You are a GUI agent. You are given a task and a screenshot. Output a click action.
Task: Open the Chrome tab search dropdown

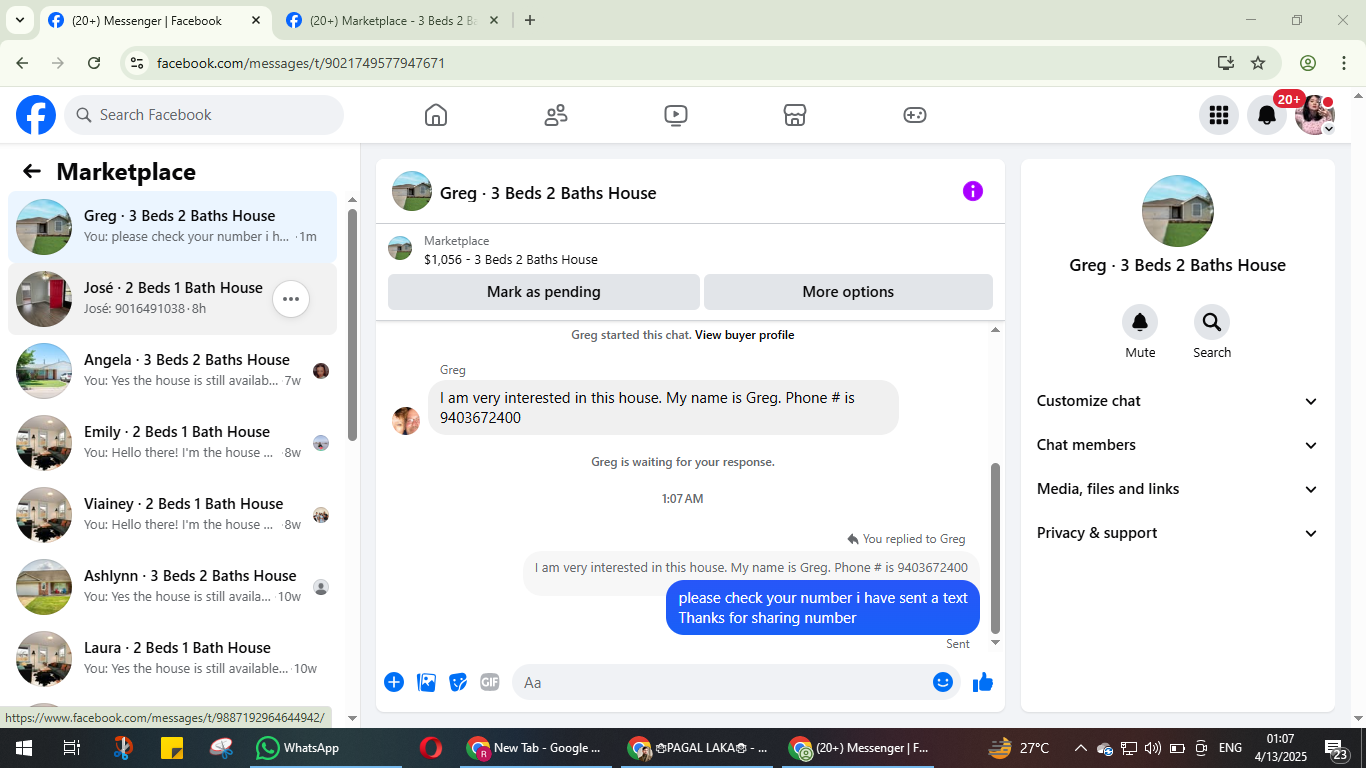tap(19, 20)
